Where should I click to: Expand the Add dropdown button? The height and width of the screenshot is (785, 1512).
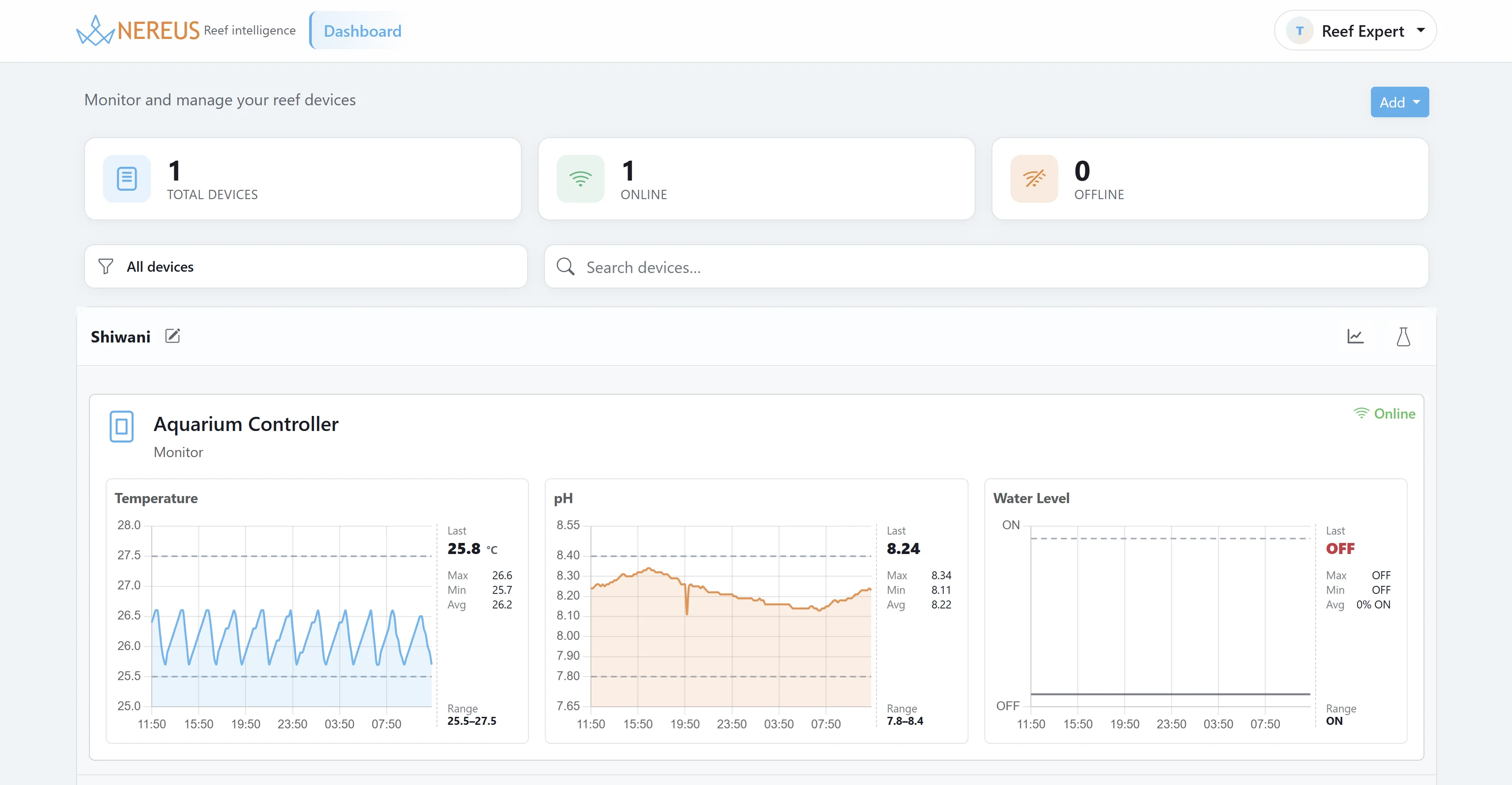click(x=1399, y=102)
